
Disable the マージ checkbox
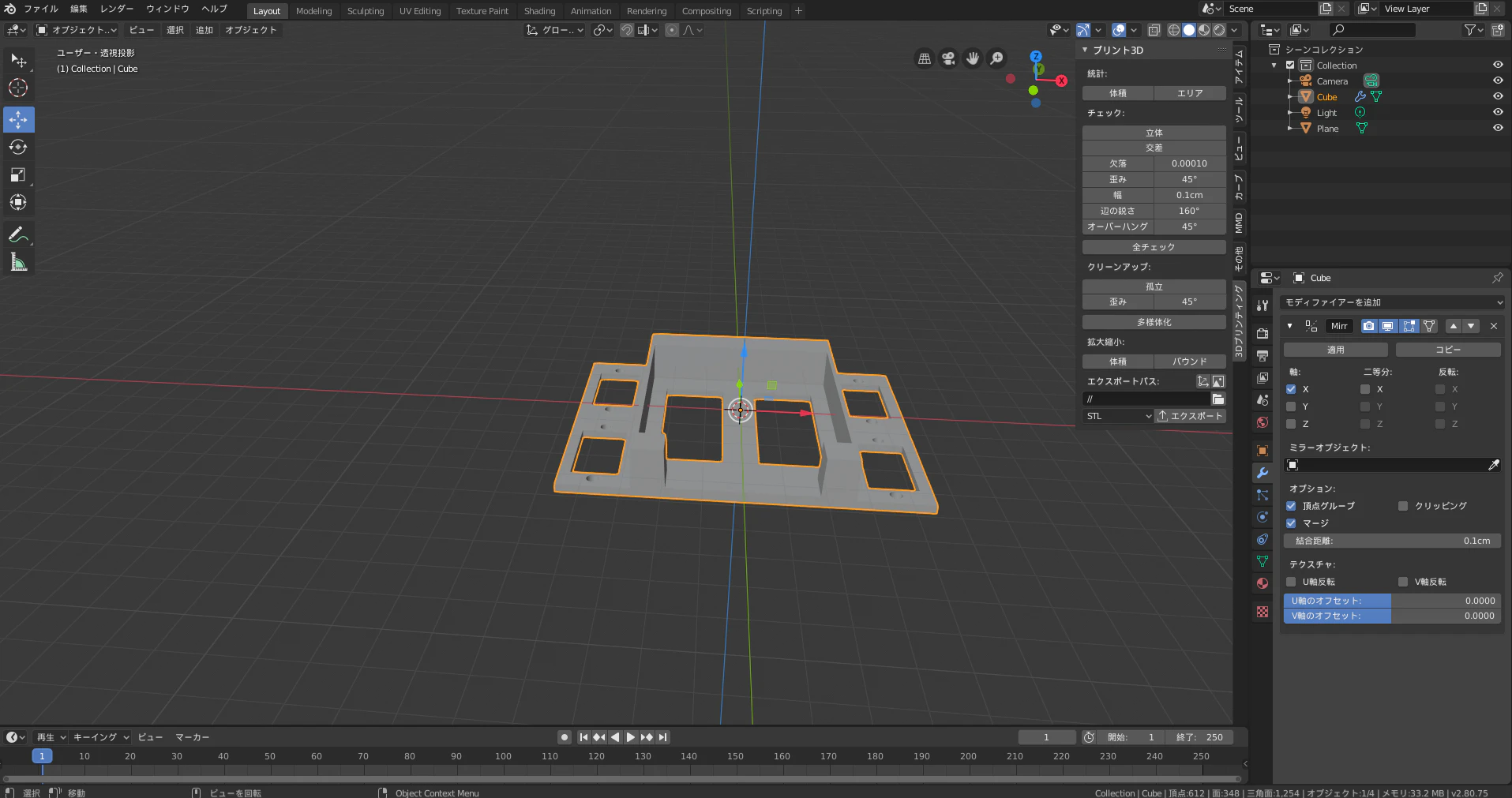[x=1291, y=523]
